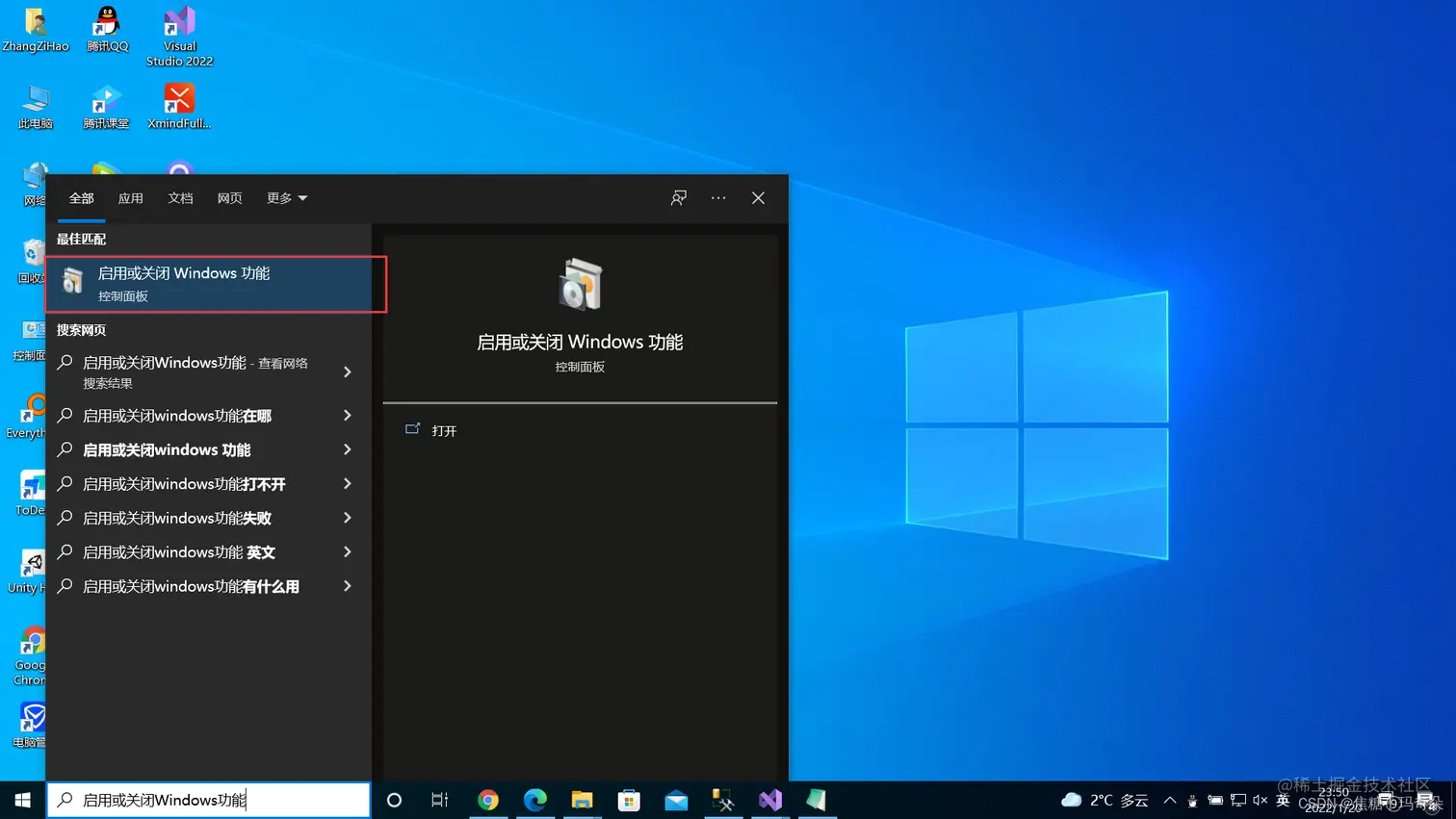Click QQ penguin icon in system tray

click(1192, 800)
